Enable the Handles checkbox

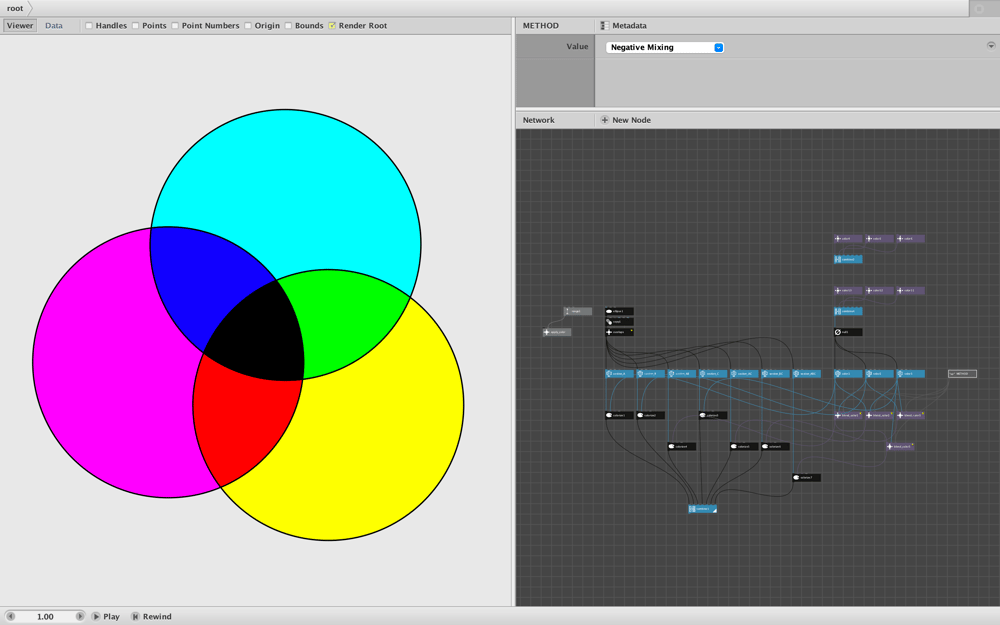(x=89, y=26)
